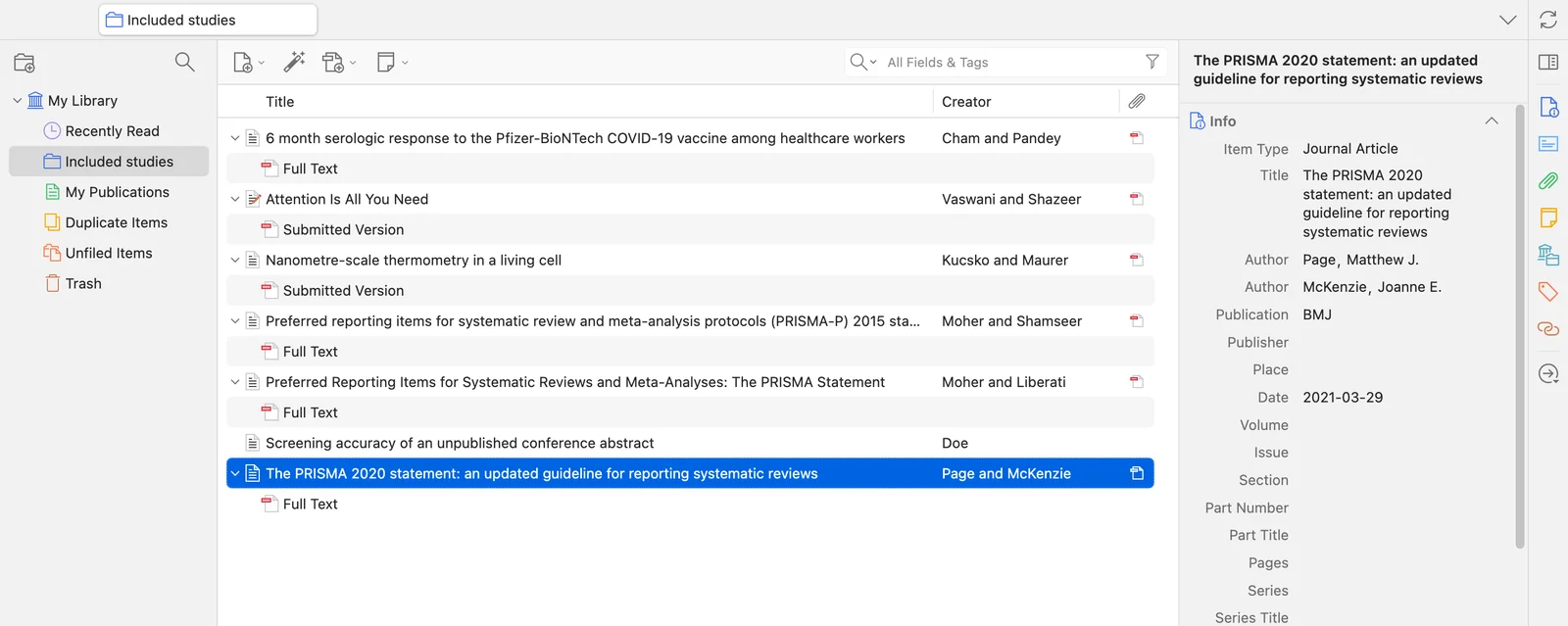Click the Locate arrow side icon
This screenshot has width=1568, height=626.
[1548, 373]
